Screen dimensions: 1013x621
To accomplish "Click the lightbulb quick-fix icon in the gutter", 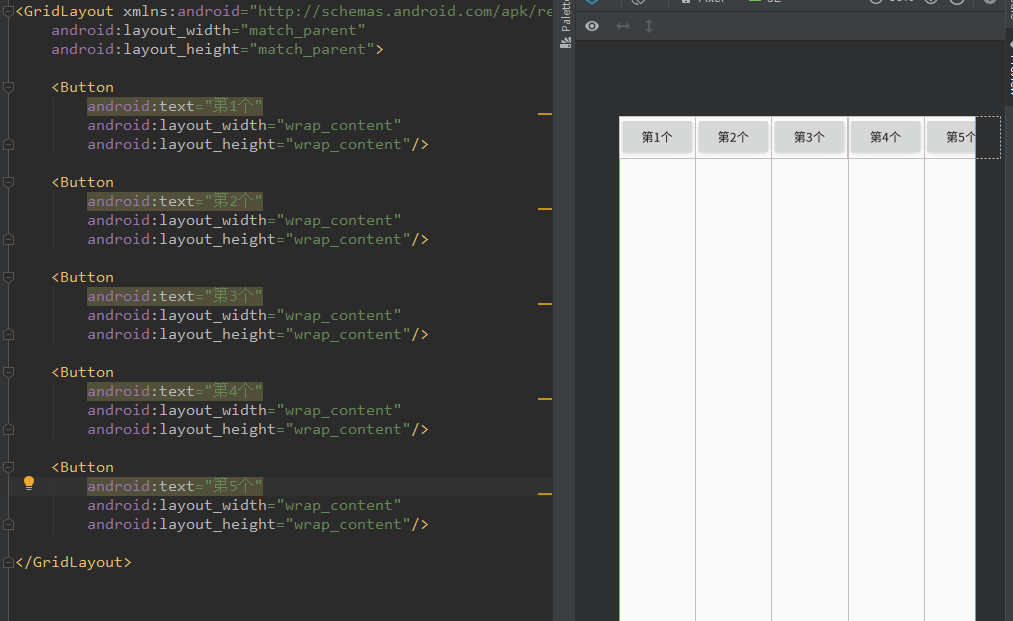I will tap(28, 483).
